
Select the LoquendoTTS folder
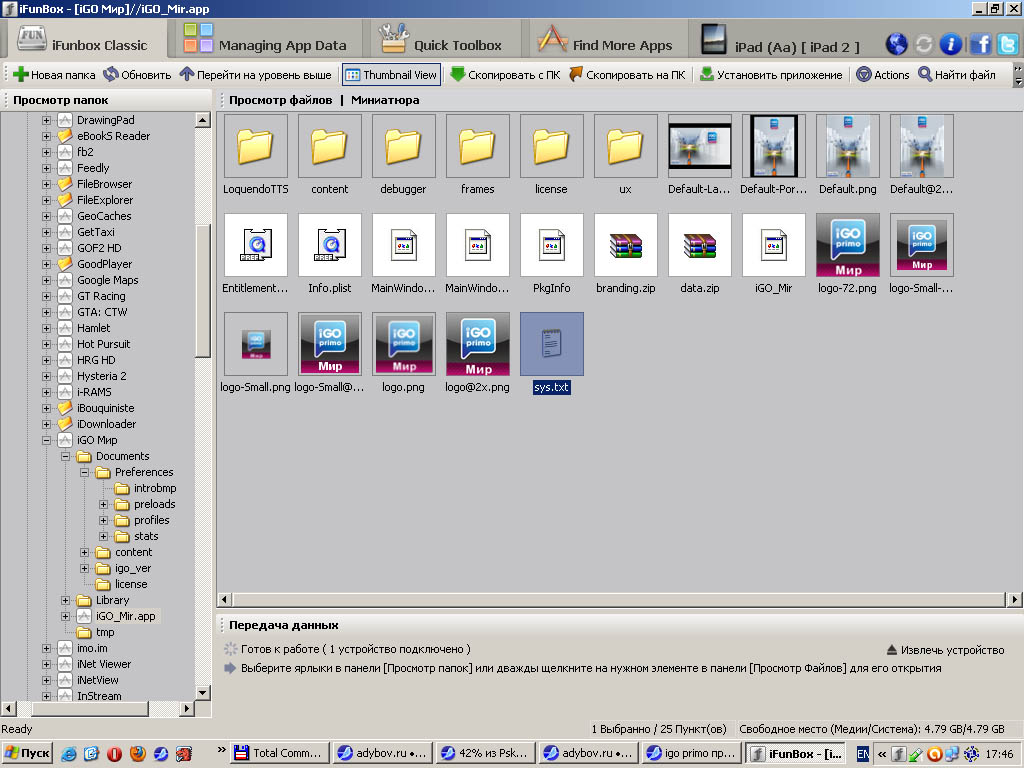coord(256,147)
